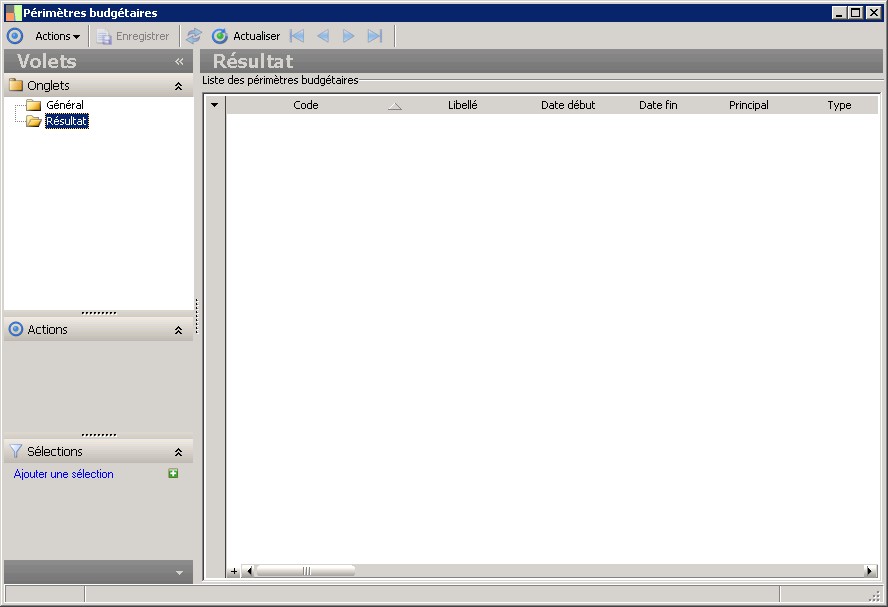Click the Sélections section header text
The width and height of the screenshot is (888, 607).
pos(55,451)
